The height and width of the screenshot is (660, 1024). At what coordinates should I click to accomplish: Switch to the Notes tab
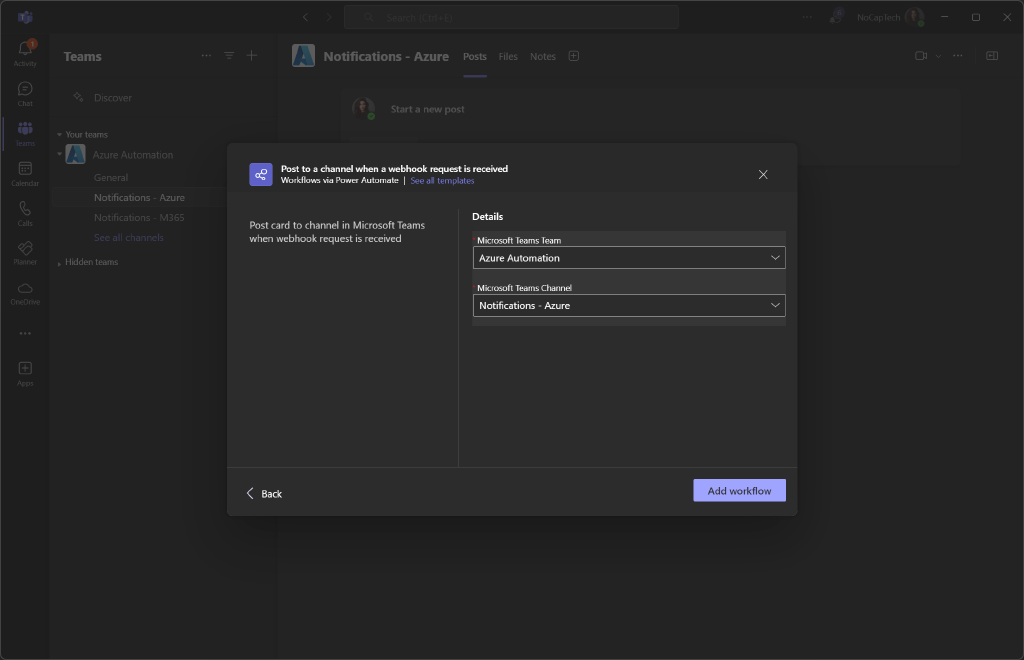[x=543, y=57]
